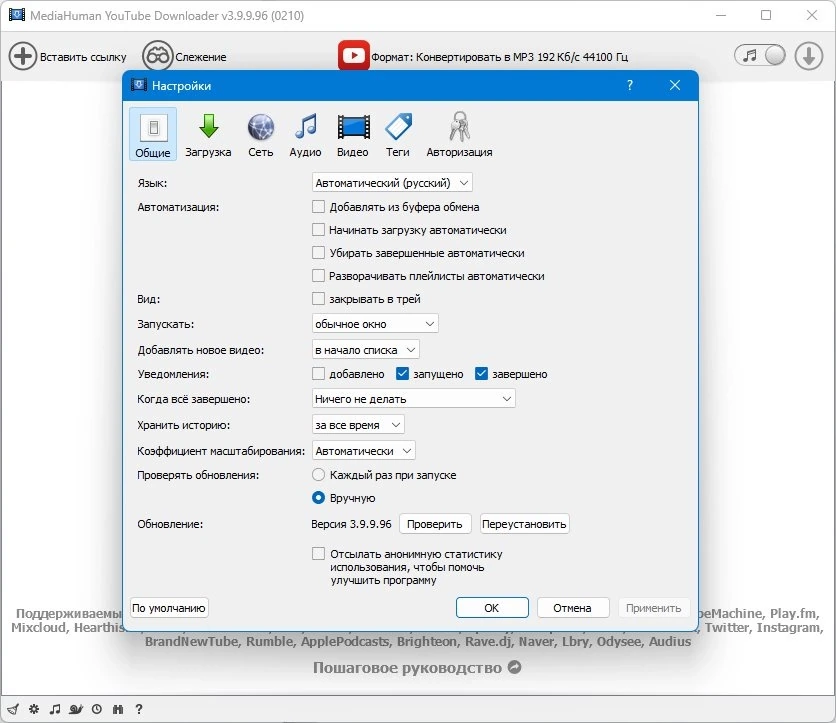Uncheck the запущено notification
Image resolution: width=836 pixels, height=723 pixels.
point(403,373)
